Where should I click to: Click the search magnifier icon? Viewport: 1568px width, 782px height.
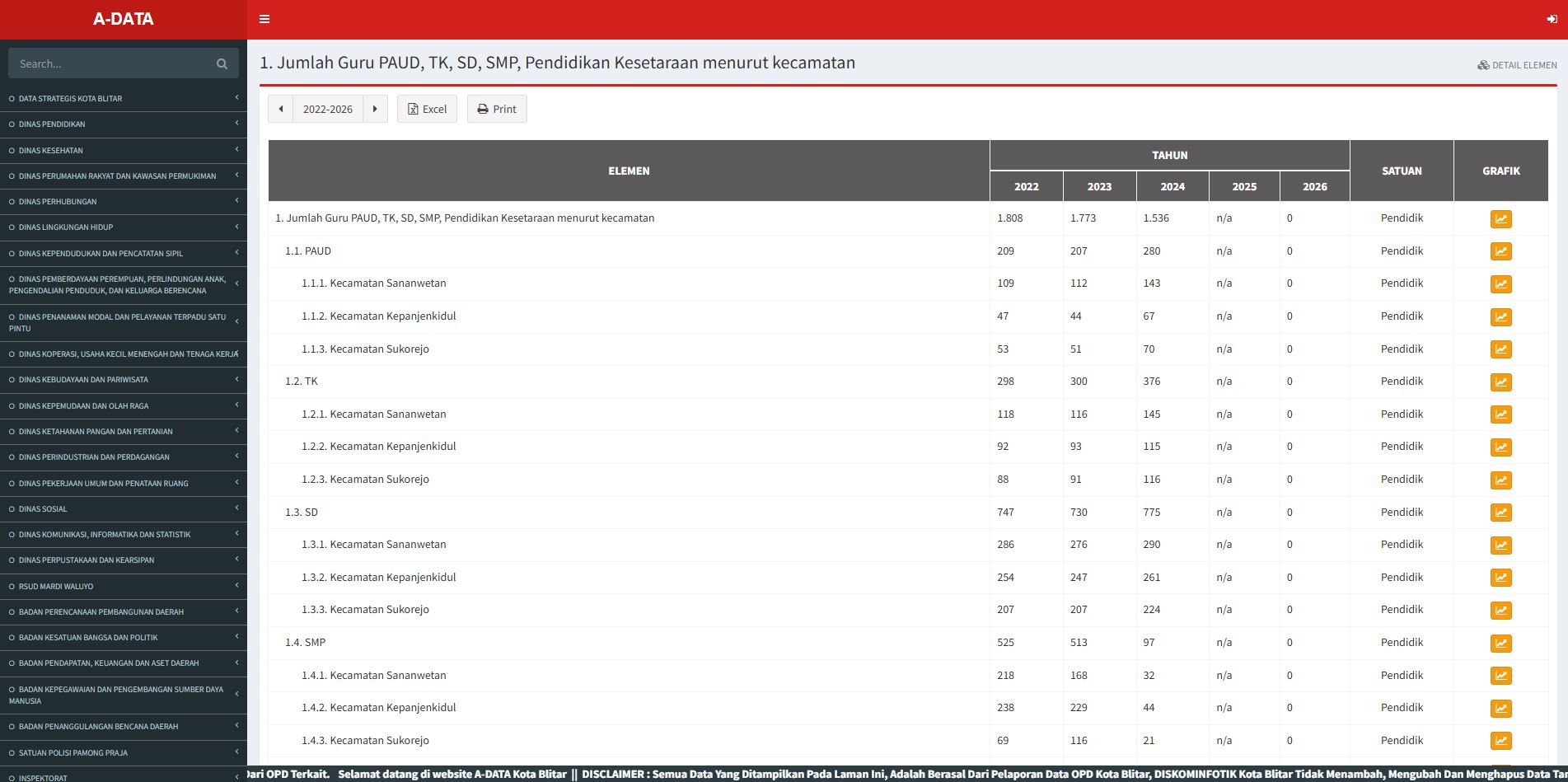tap(222, 63)
